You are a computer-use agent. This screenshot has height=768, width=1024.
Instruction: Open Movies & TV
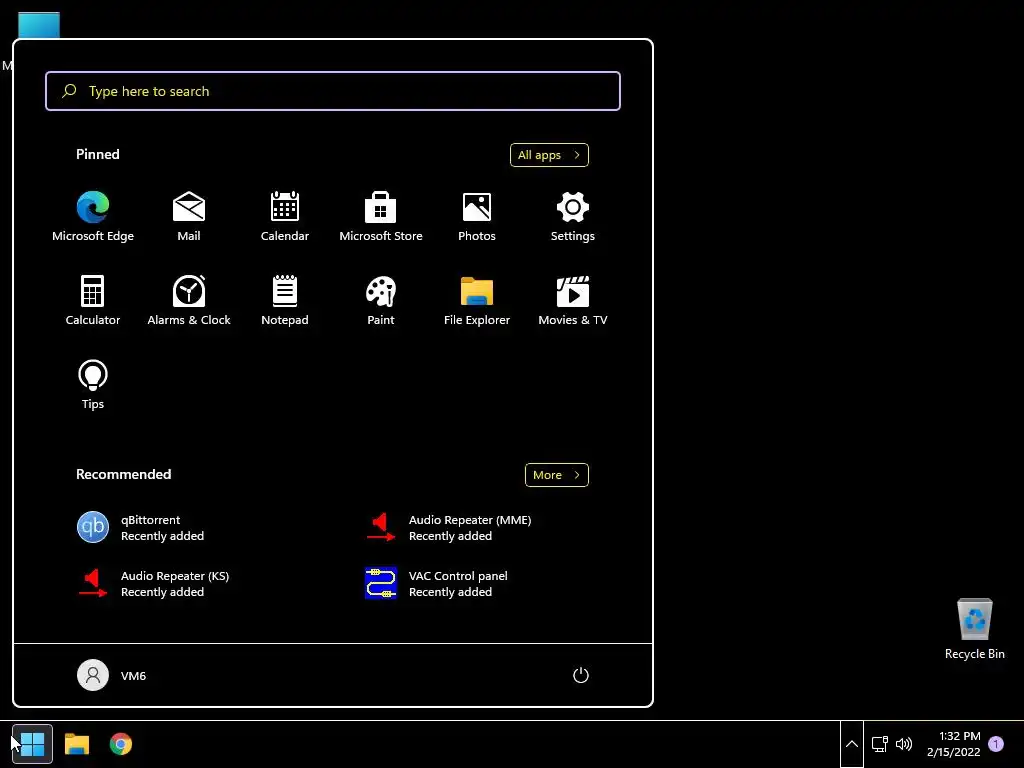[573, 300]
